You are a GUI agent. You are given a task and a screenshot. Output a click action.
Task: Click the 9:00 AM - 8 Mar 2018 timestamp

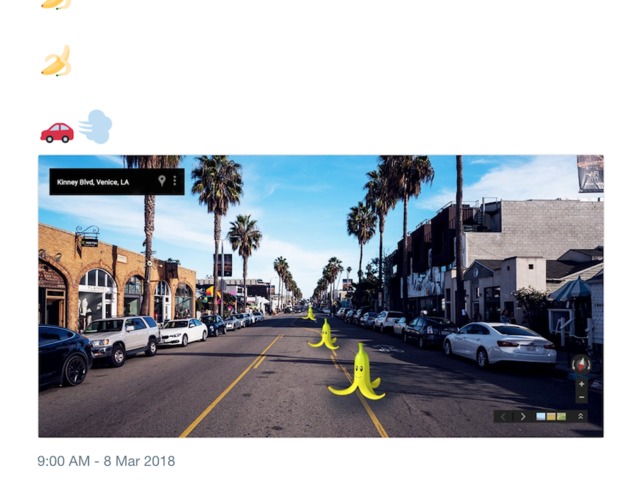point(106,461)
